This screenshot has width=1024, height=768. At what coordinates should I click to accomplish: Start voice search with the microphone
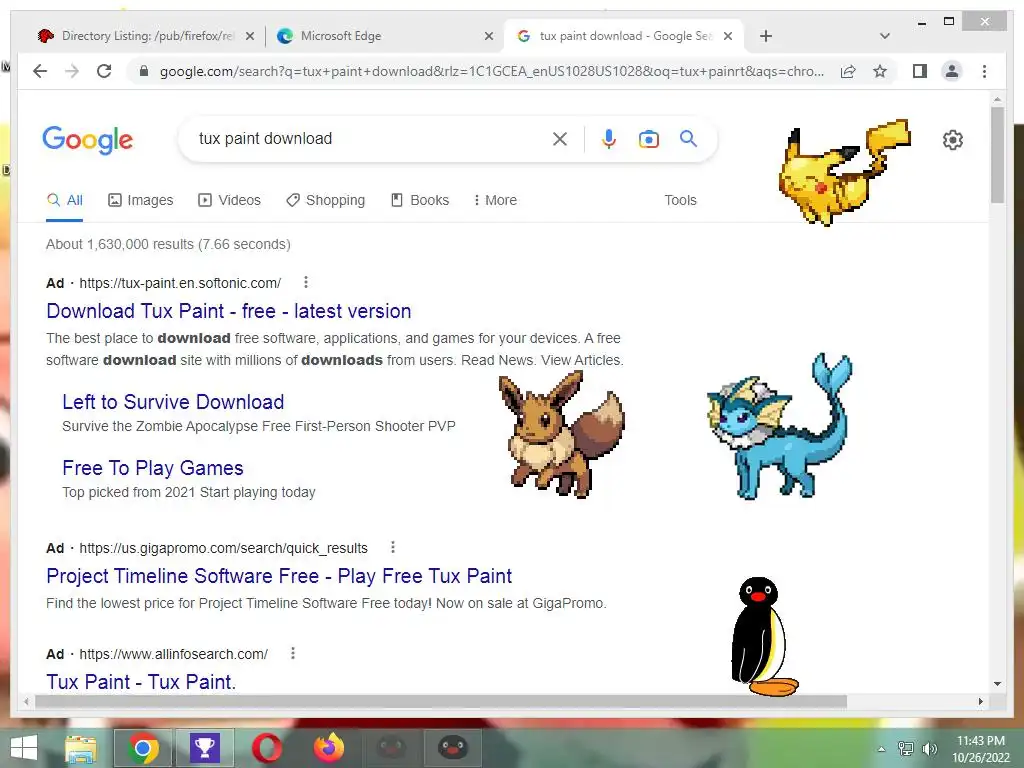(x=609, y=138)
